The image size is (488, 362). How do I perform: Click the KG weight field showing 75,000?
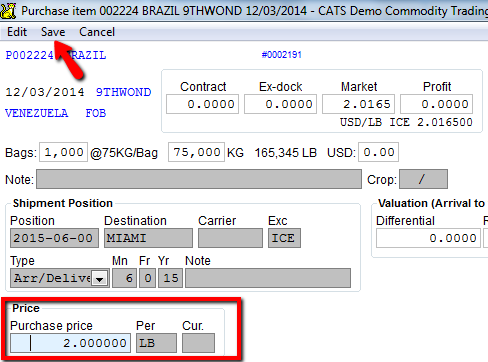(196, 152)
